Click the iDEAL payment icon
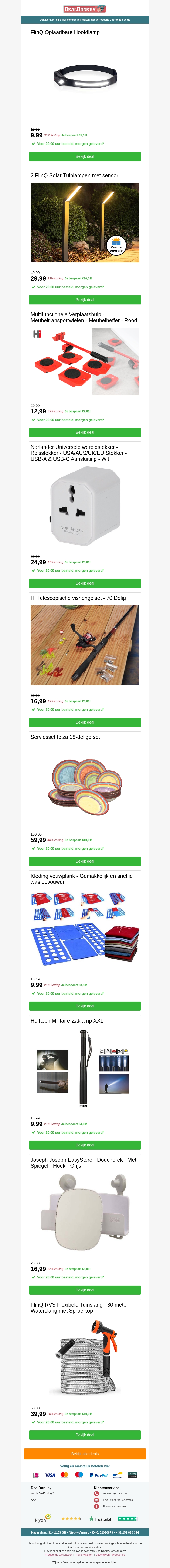The width and height of the screenshot is (170, 1568). click(36, 1475)
